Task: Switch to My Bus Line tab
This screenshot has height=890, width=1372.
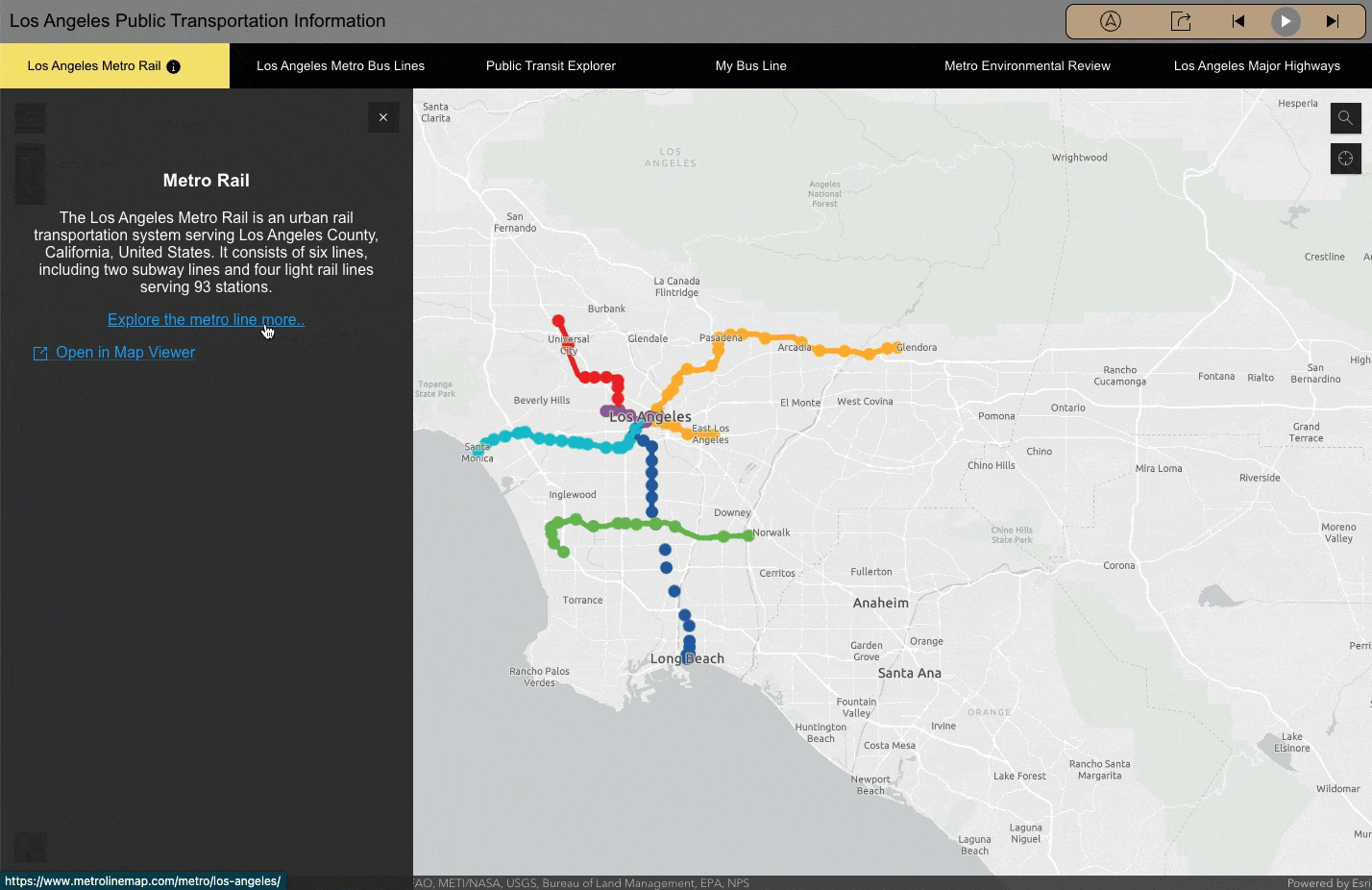Action: pyautogui.click(x=750, y=66)
